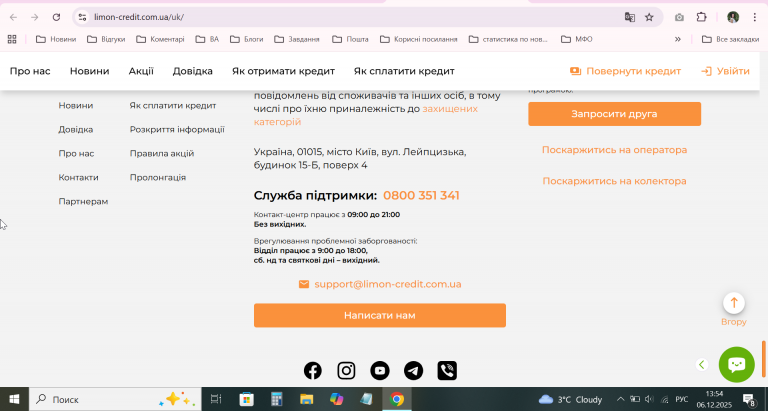Viewport: 768px width, 411px height.
Task: Go back to the previous page
Action: click(13, 17)
